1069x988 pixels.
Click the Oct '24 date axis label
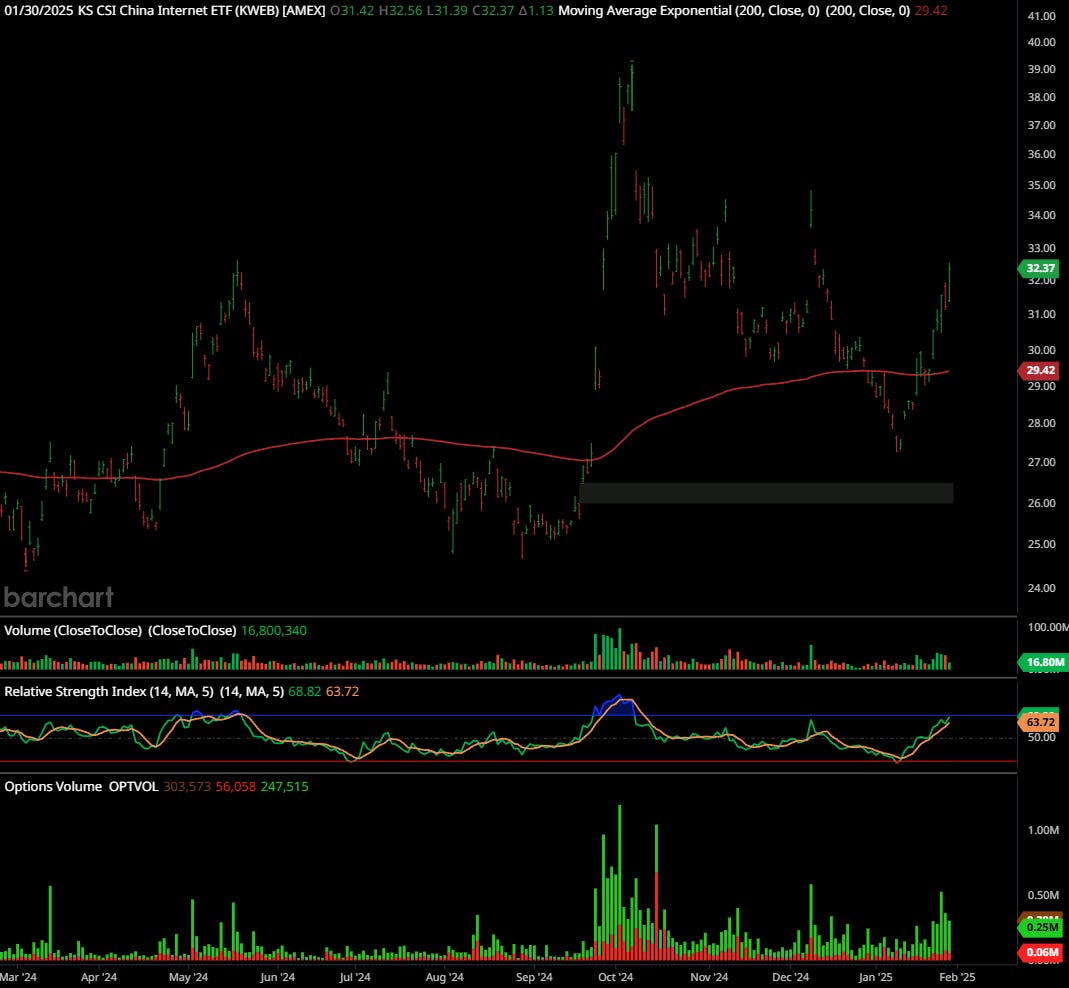point(615,976)
